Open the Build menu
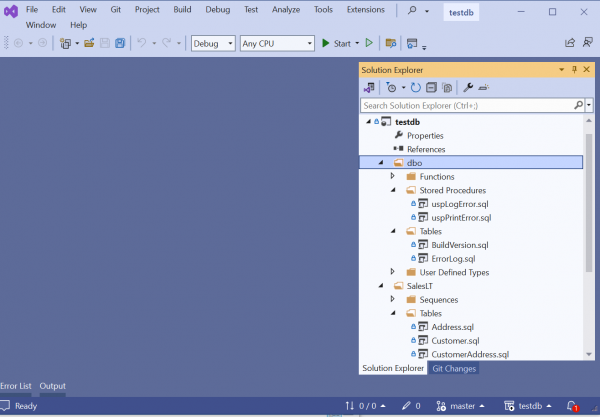Screen dimensions: 600x417 [x=182, y=10]
